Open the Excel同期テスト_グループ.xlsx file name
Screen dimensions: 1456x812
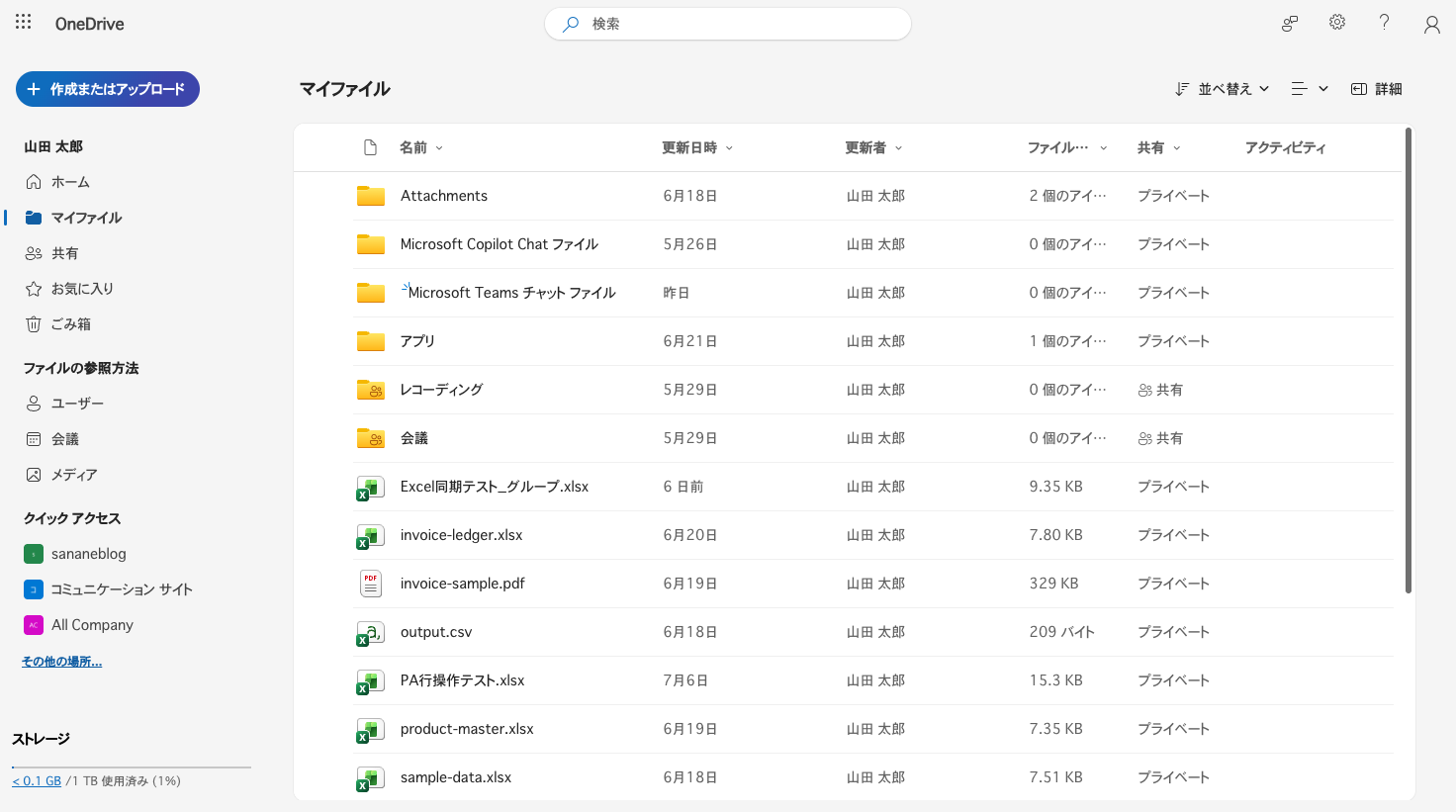coord(495,487)
